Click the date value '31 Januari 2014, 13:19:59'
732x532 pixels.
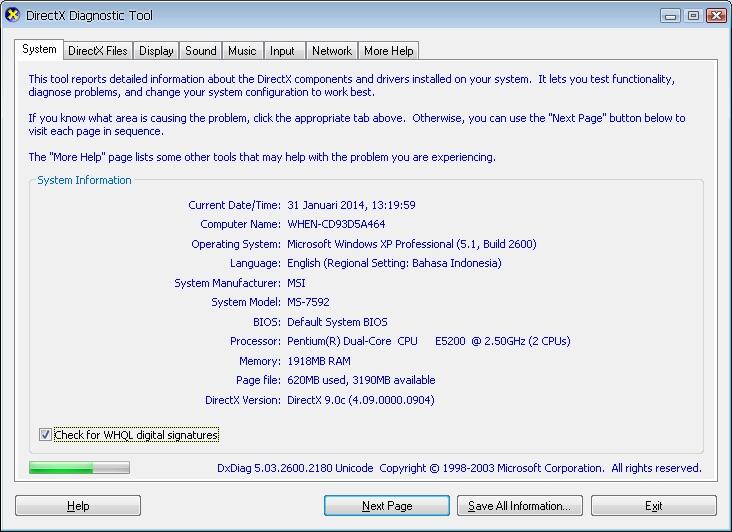tap(351, 205)
